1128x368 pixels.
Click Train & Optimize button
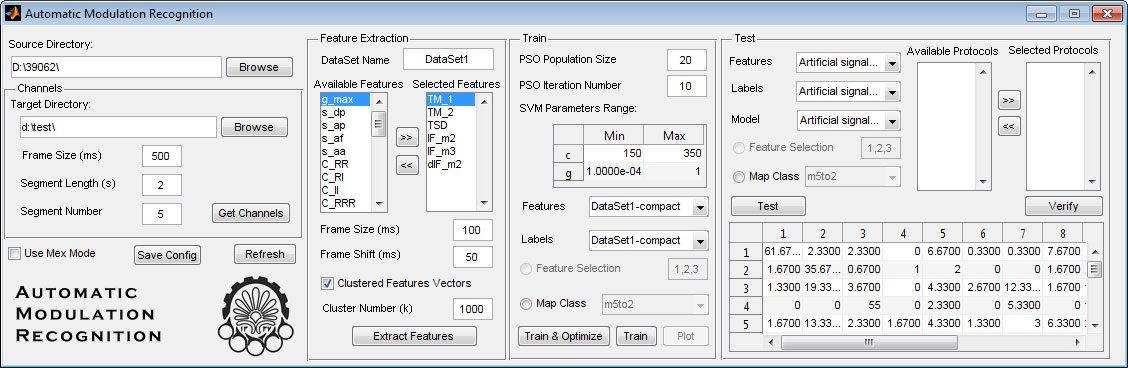[x=563, y=336]
